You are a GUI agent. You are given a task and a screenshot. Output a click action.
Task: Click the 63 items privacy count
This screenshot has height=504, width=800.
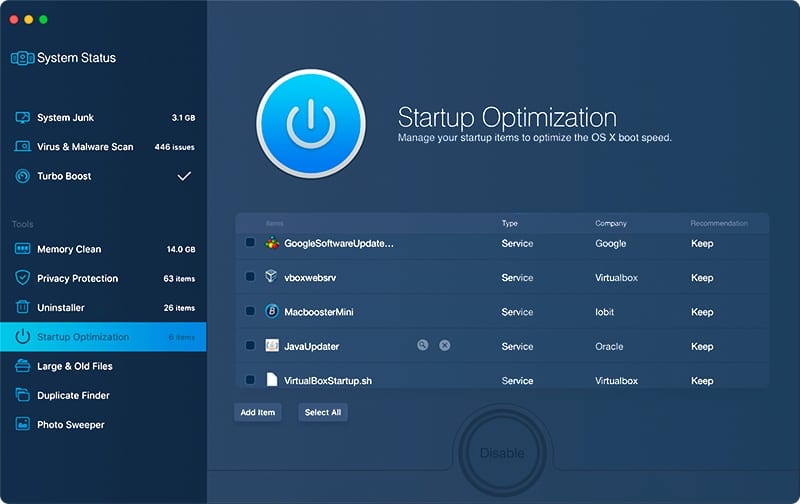179,279
